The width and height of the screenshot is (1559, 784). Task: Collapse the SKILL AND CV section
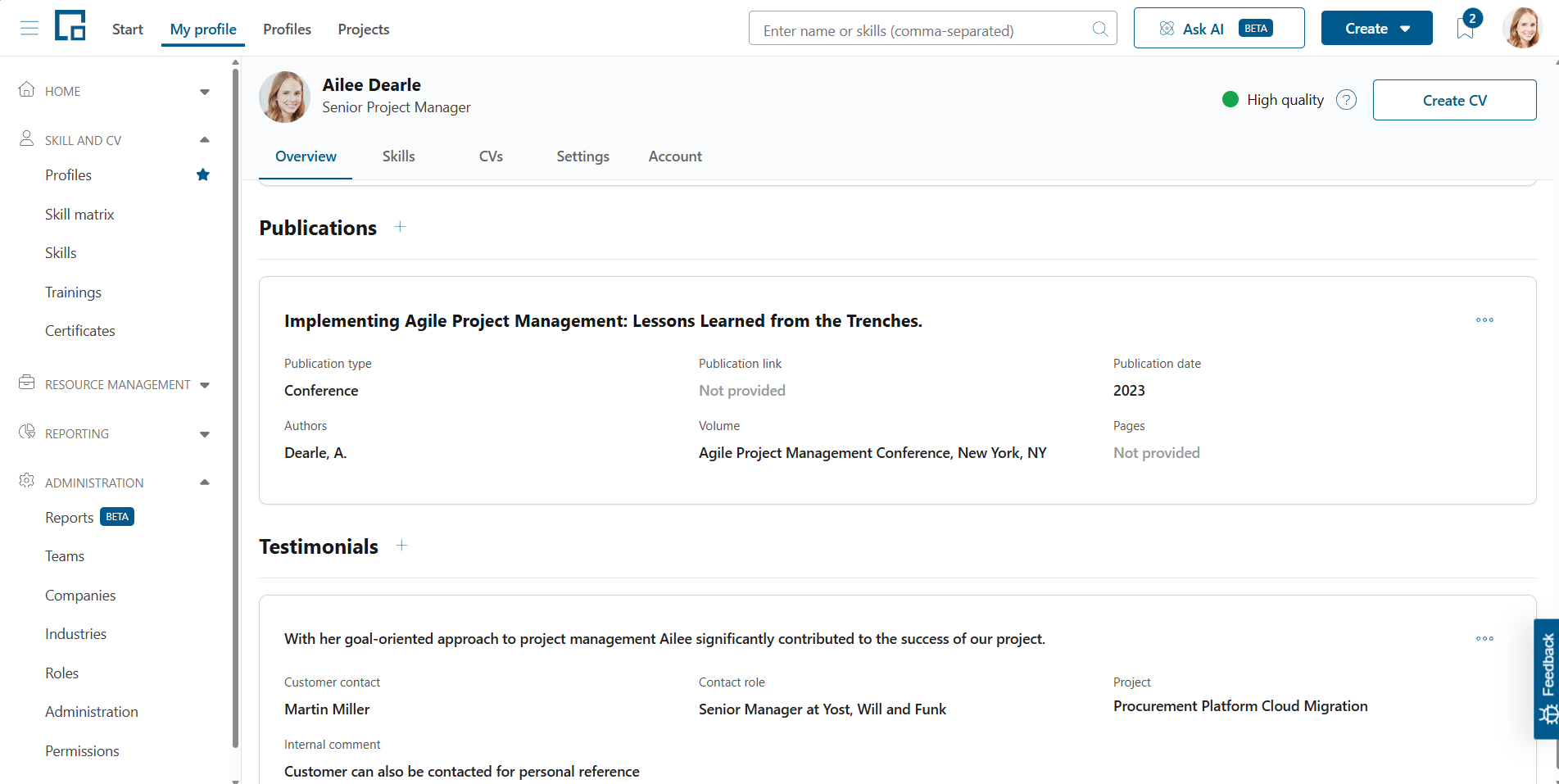point(205,140)
